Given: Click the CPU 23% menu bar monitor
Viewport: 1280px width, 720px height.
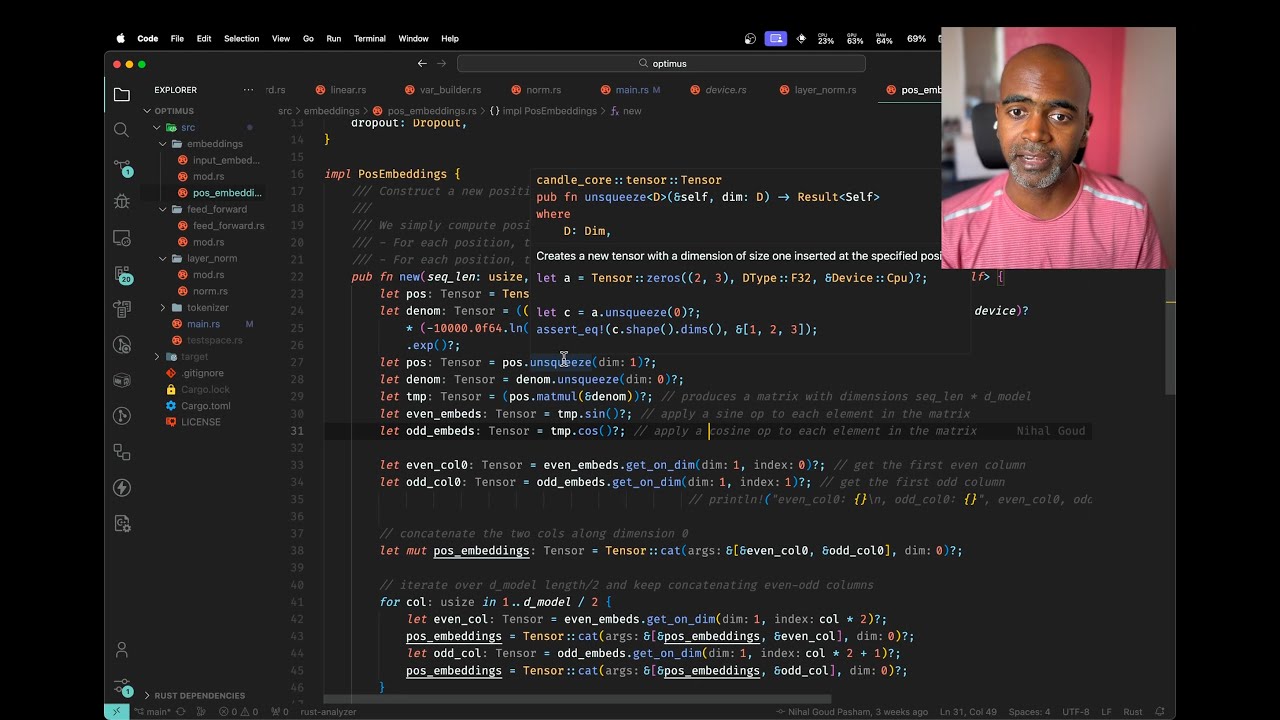Looking at the screenshot, I should point(825,38).
